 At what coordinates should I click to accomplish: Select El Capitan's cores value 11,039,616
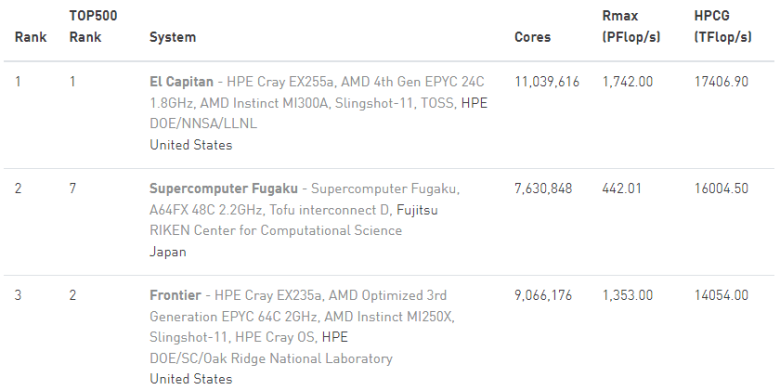(x=547, y=82)
